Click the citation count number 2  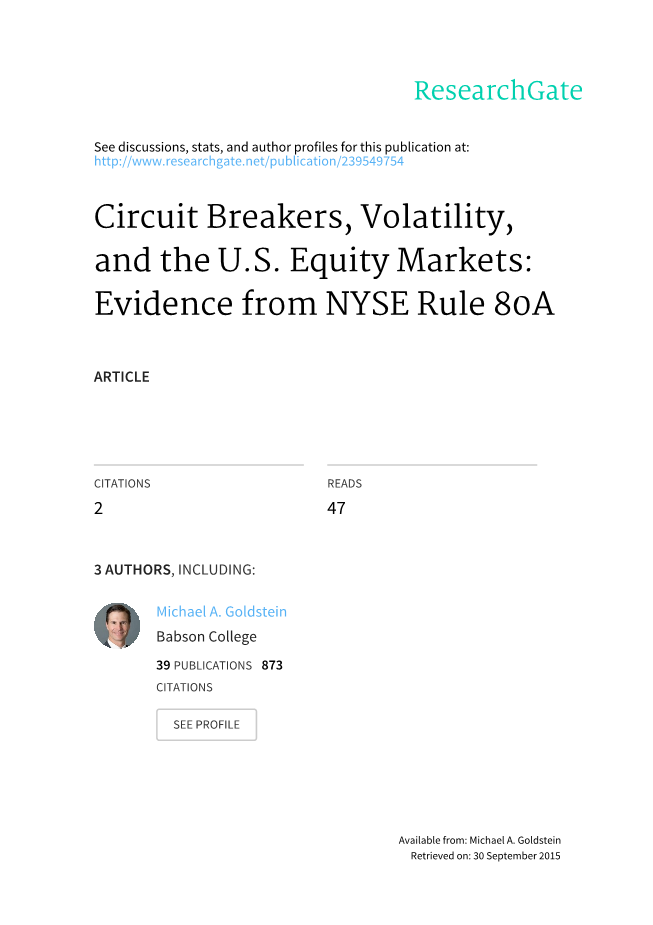tap(99, 508)
